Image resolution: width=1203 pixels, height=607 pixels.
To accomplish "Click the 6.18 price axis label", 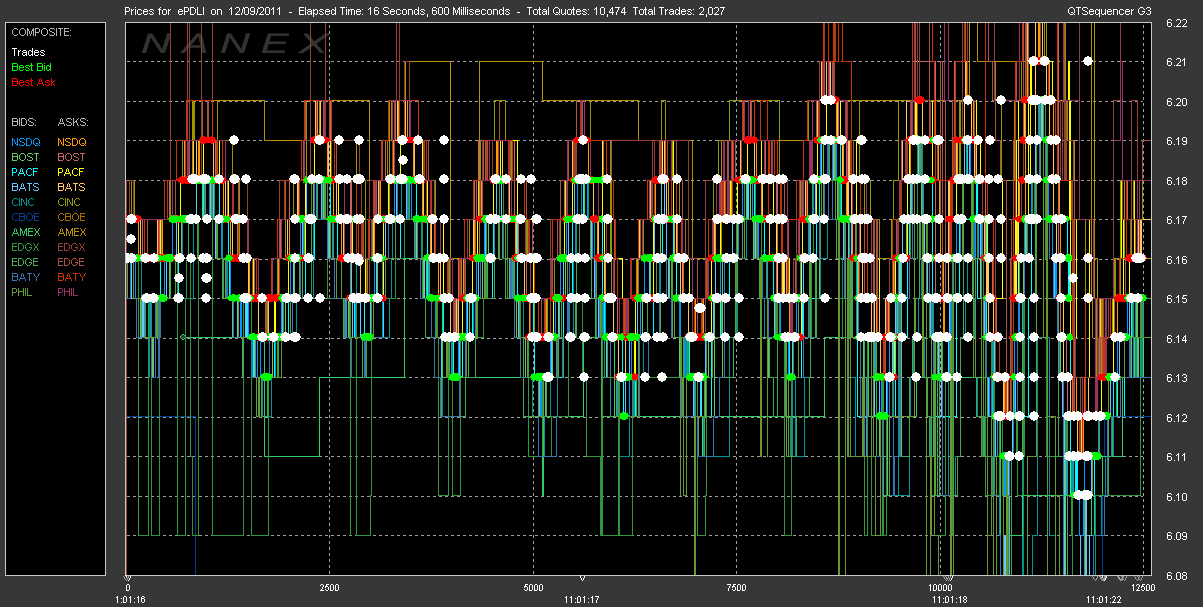I will [x=1175, y=181].
